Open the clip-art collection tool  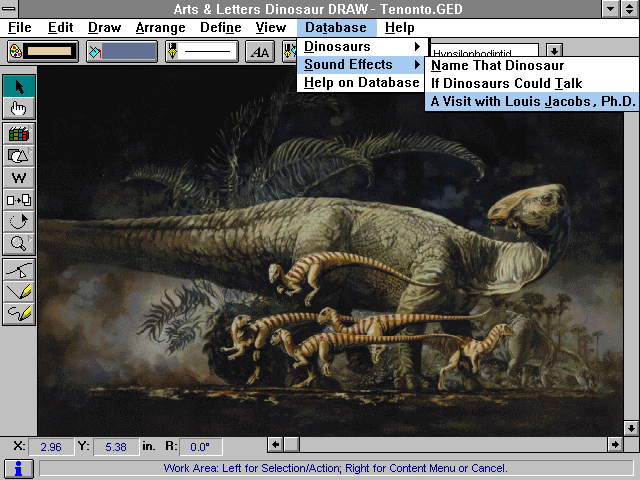pos(19,133)
